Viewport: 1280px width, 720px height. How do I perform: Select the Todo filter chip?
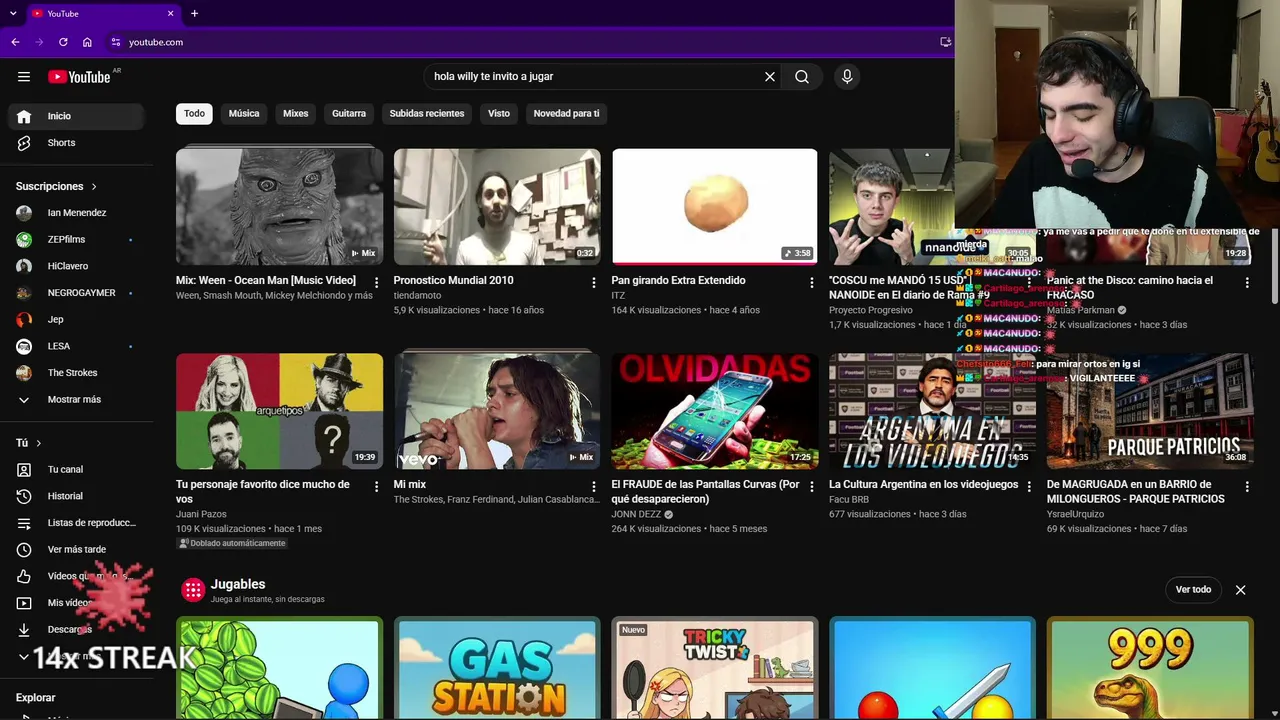point(194,114)
